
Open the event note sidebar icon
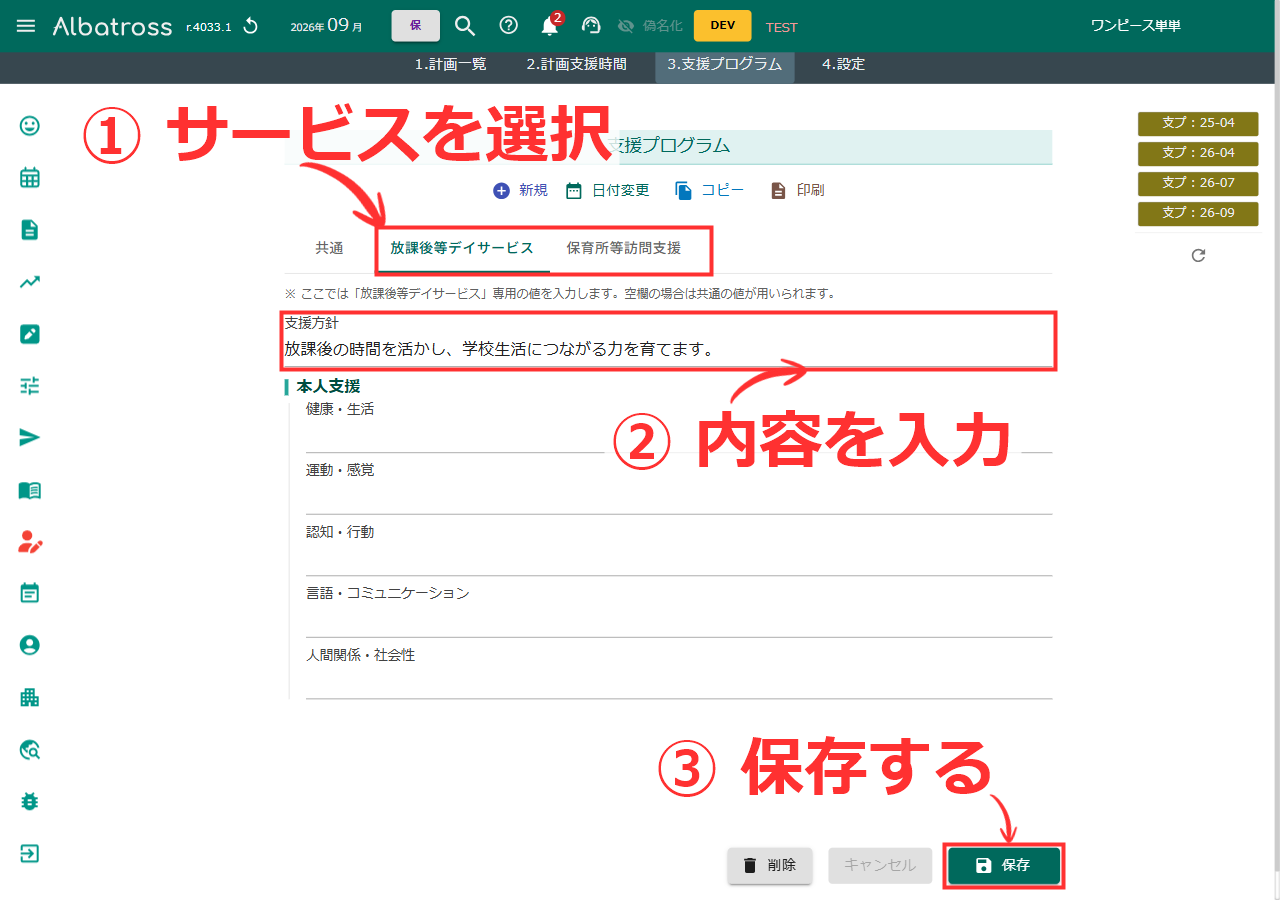coord(30,594)
